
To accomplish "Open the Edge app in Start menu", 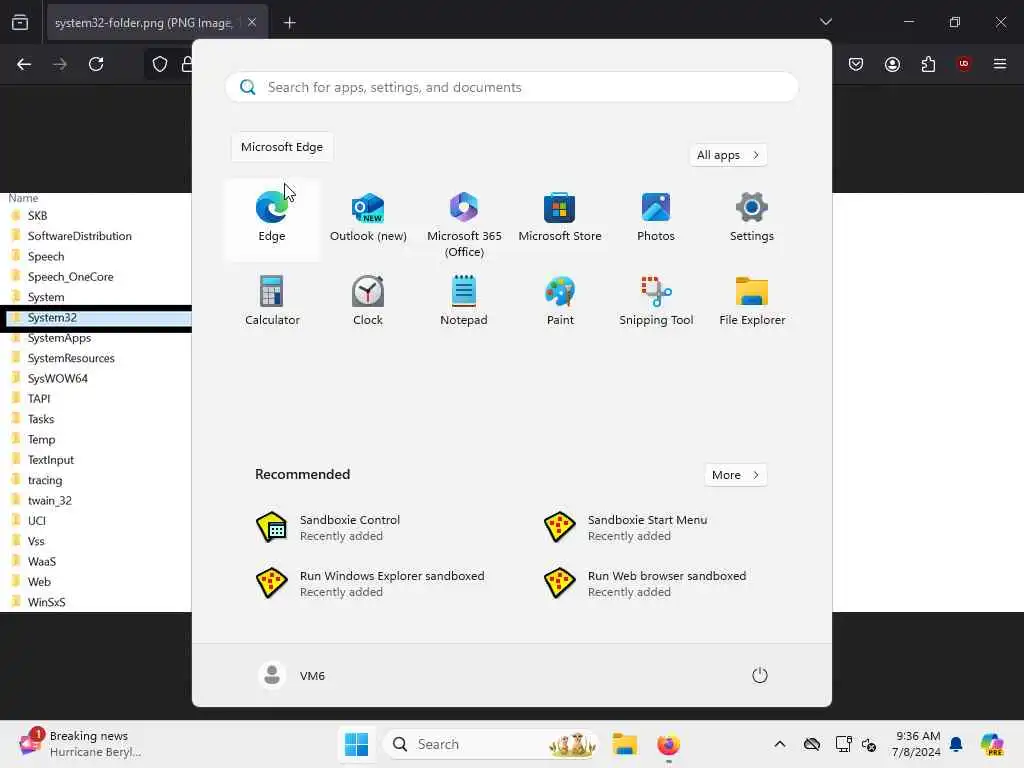I will pos(272,219).
